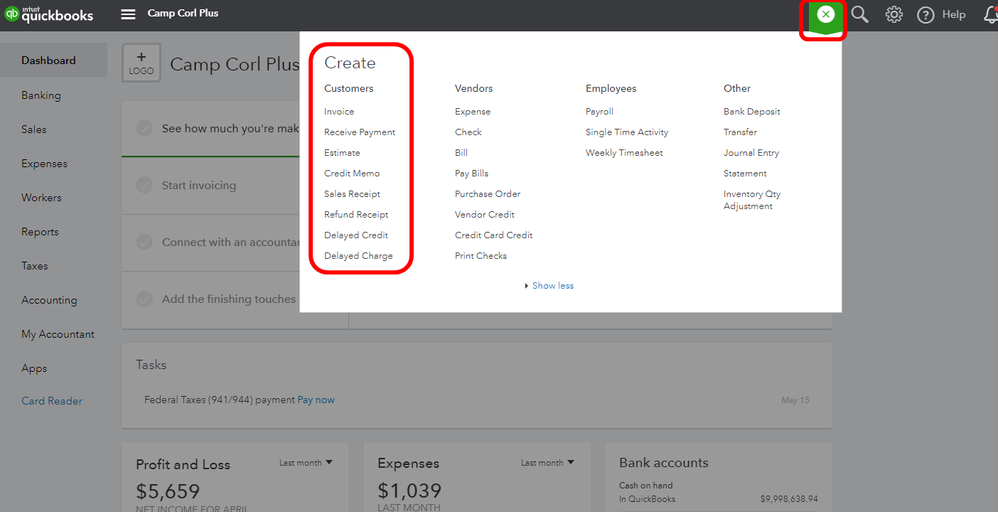
Task: Click the May 15 due date
Action: point(795,400)
